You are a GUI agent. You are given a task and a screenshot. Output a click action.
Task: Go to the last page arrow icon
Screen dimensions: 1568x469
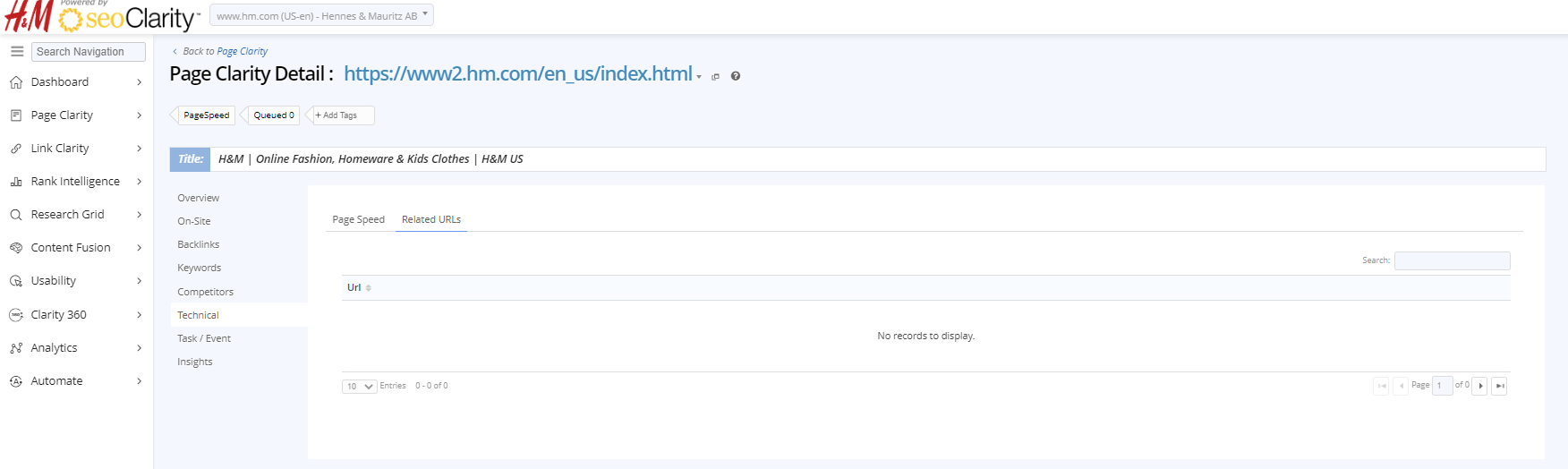tap(1499, 386)
